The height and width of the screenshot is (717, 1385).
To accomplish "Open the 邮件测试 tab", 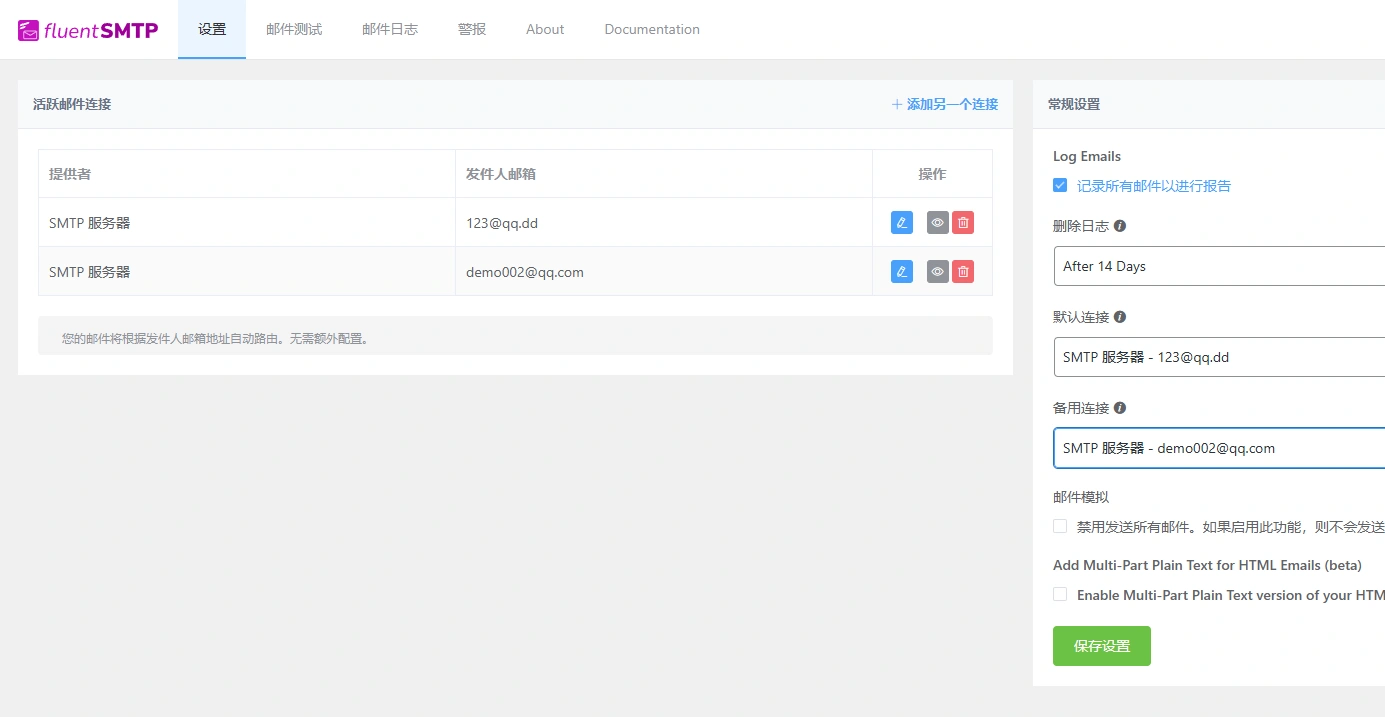I will (293, 29).
